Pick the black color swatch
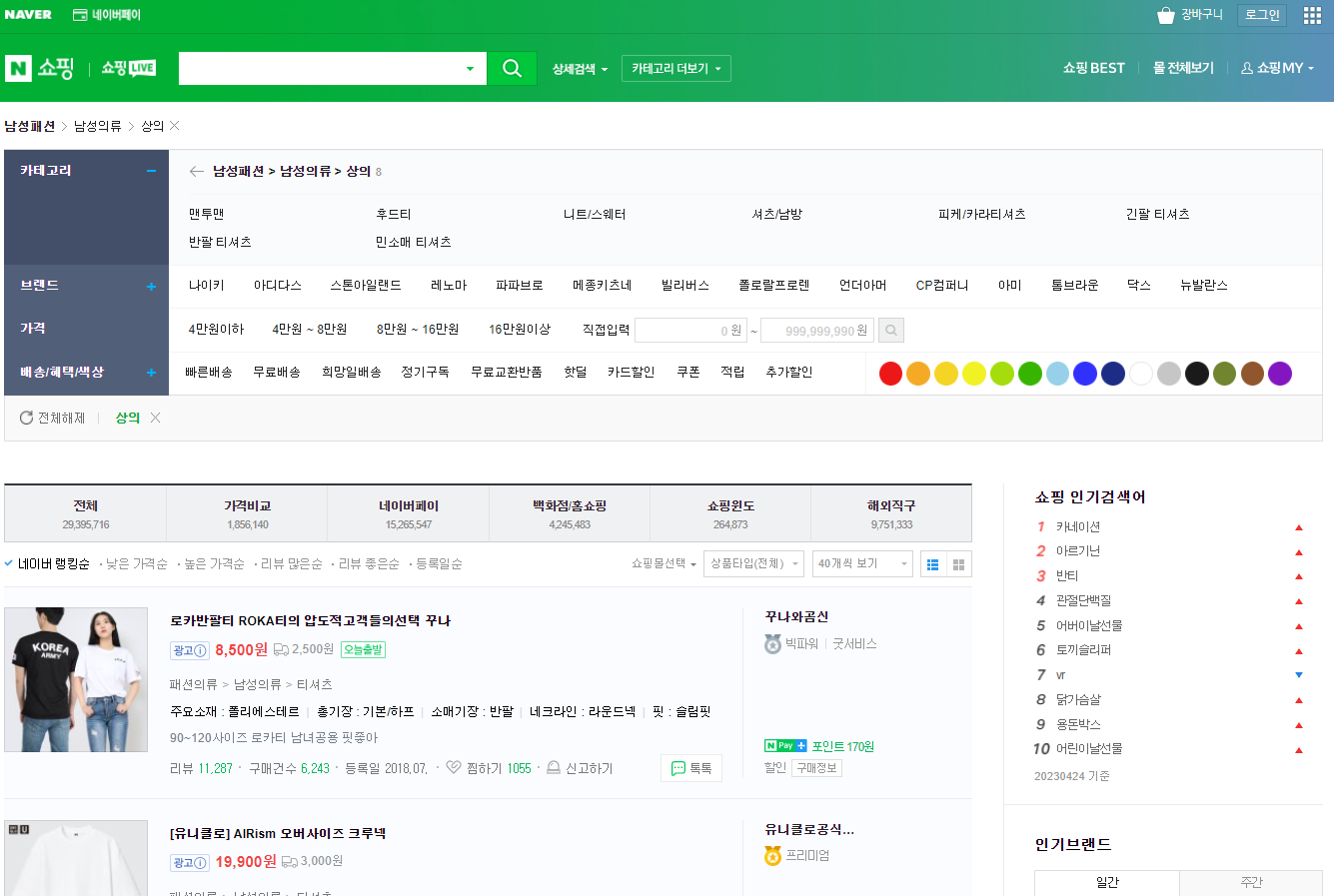This screenshot has height=896, width=1334. [x=1197, y=374]
